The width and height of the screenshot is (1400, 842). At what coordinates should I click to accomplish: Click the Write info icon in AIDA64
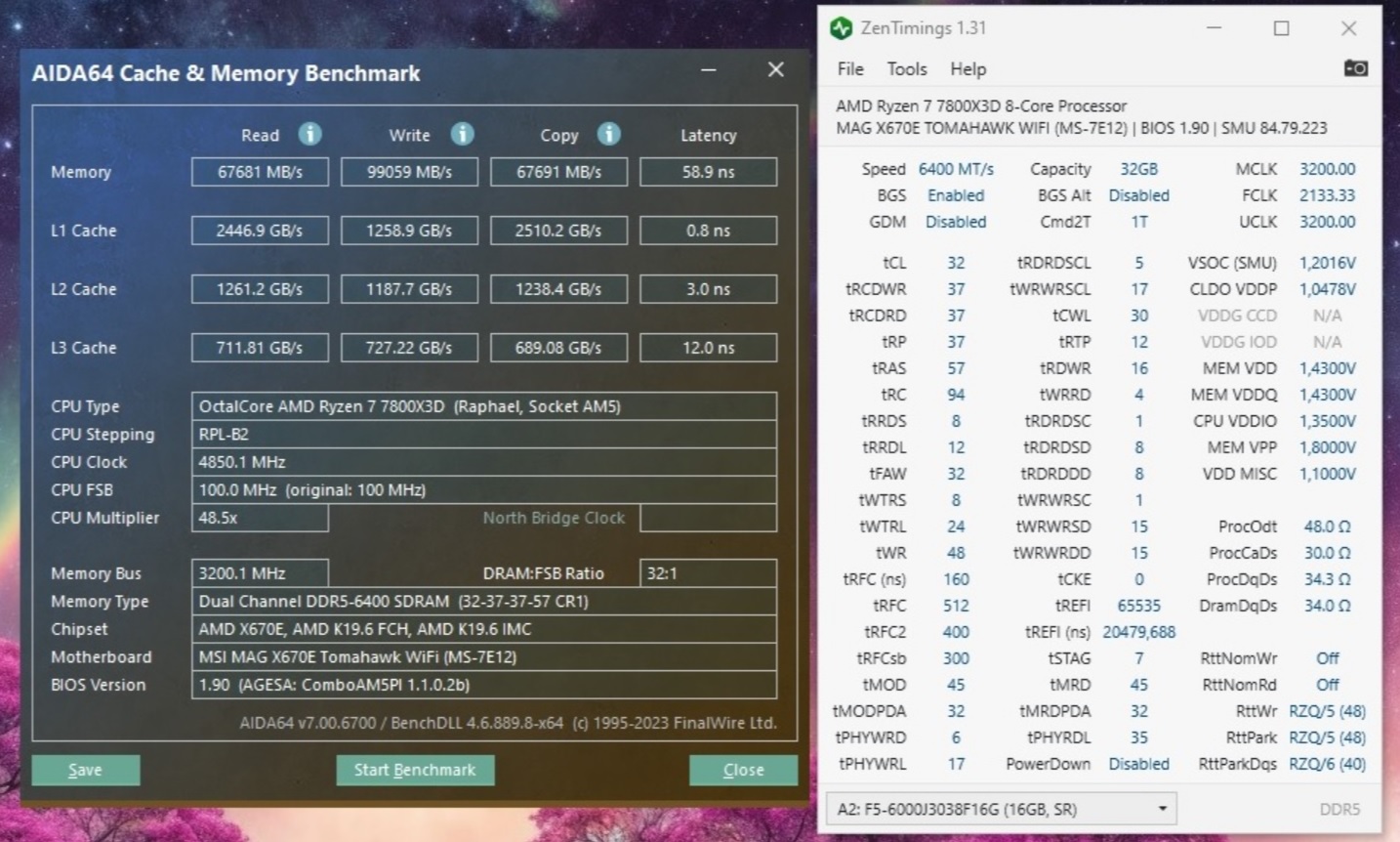pos(462,134)
